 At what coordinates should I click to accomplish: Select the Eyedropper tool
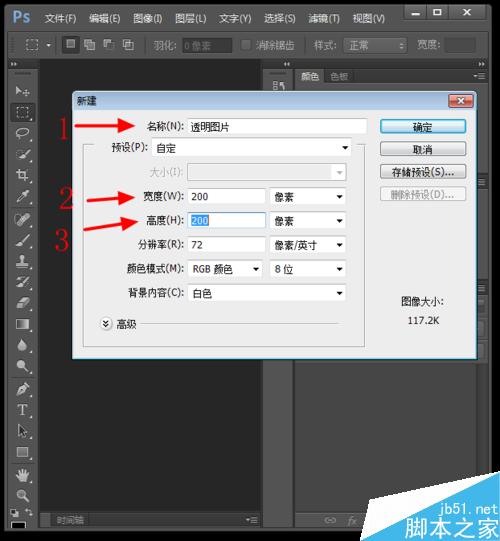click(22, 196)
